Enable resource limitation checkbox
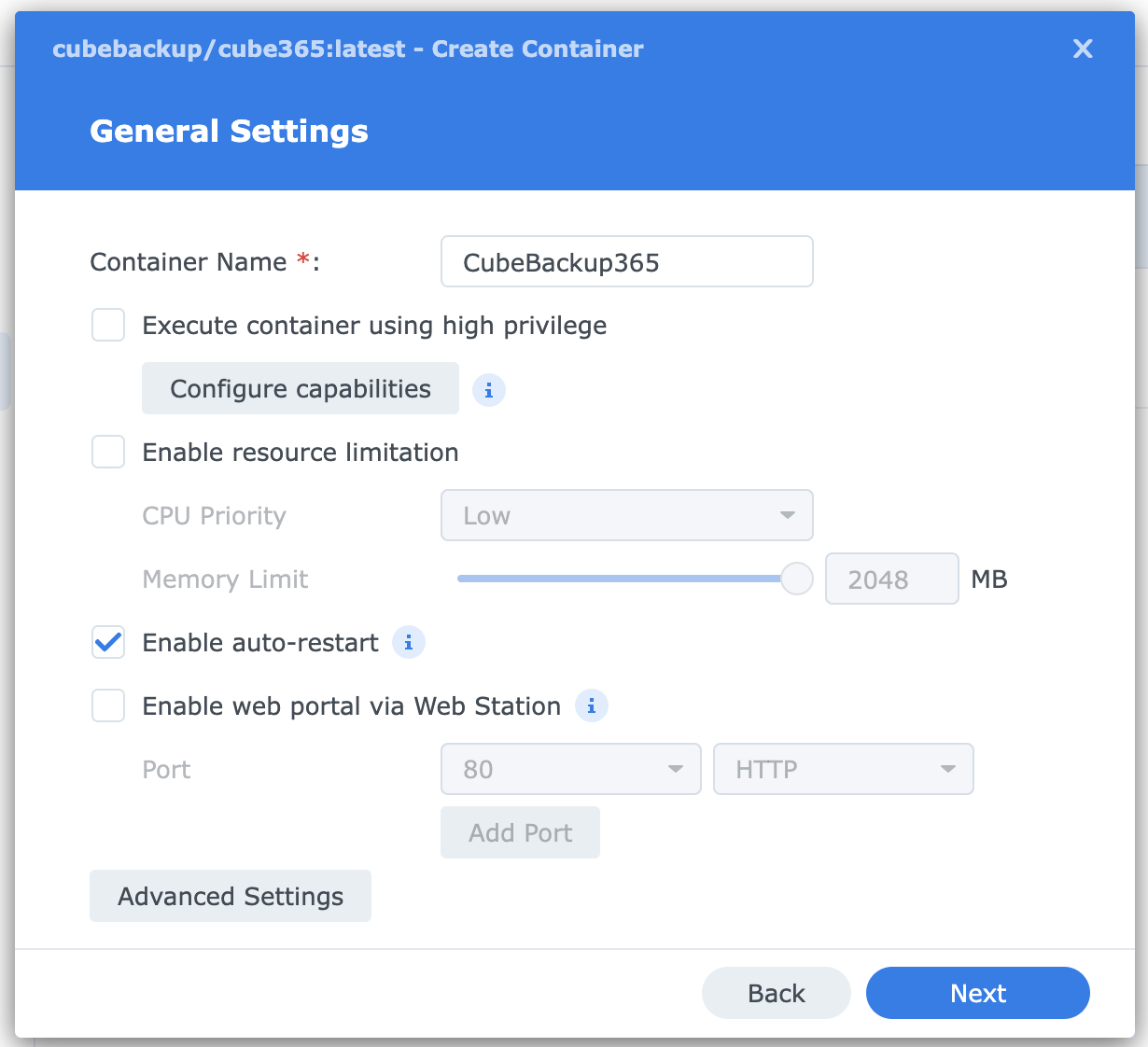The height and width of the screenshot is (1047, 1148). tap(108, 452)
